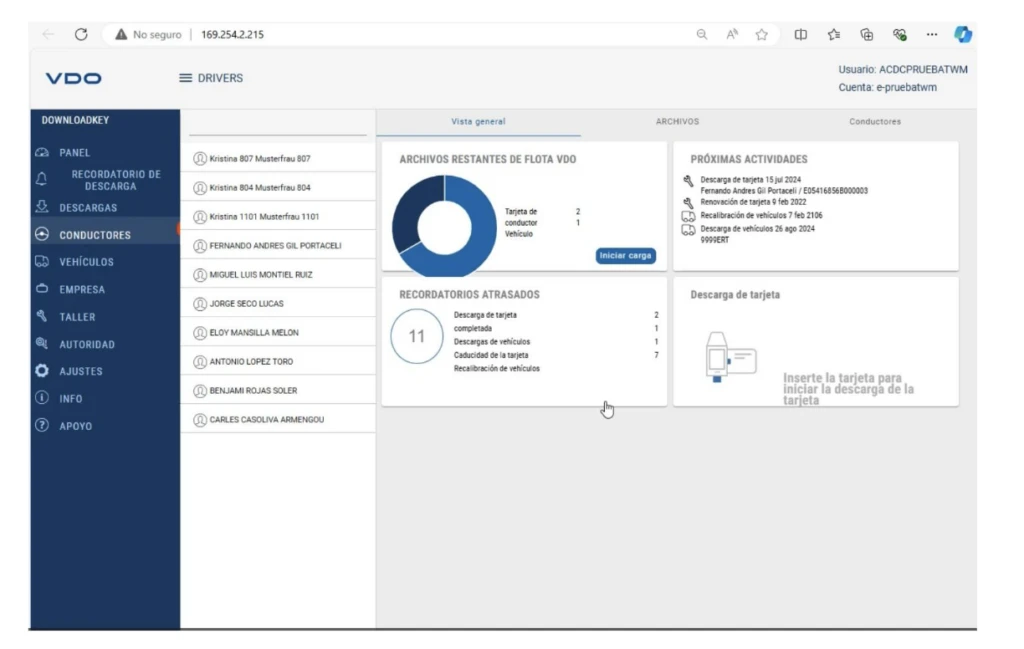This screenshot has height=649, width=1024.
Task: Open browser settings ellipsis menu
Action: click(x=932, y=35)
